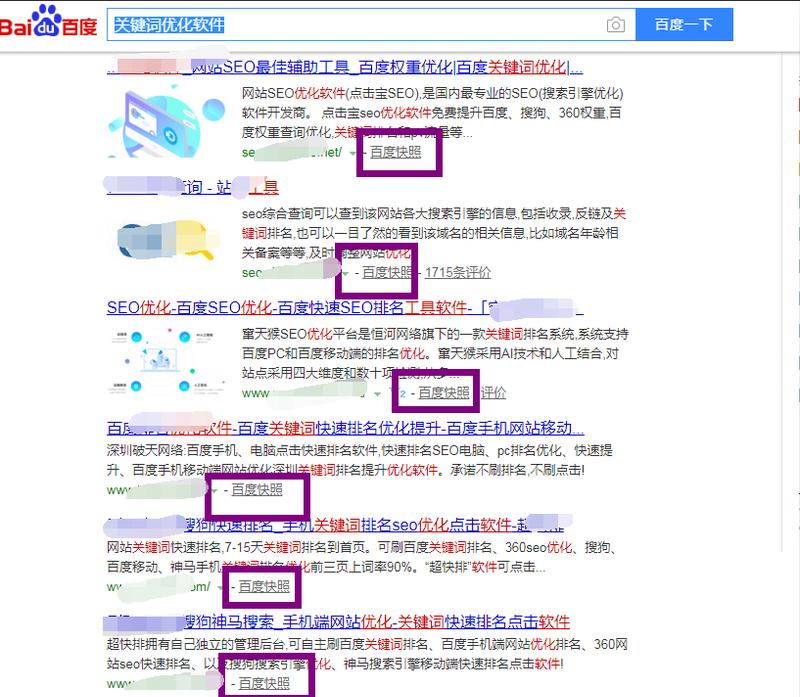Focus search box containing 关键词优化软件
This screenshot has height=697, width=800.
click(x=371, y=24)
